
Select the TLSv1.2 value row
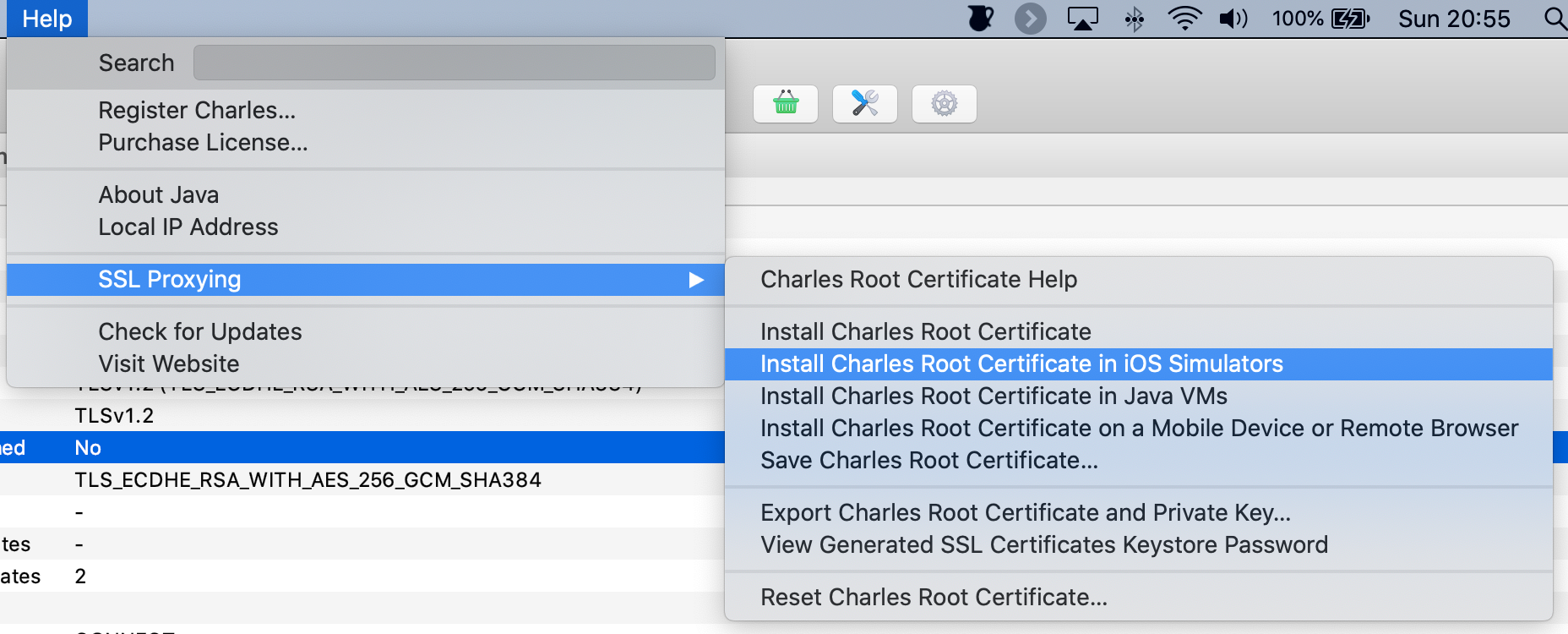point(362,416)
